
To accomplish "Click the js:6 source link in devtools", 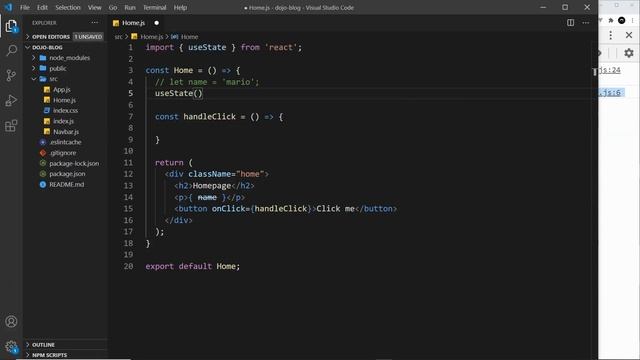I will click(610, 93).
